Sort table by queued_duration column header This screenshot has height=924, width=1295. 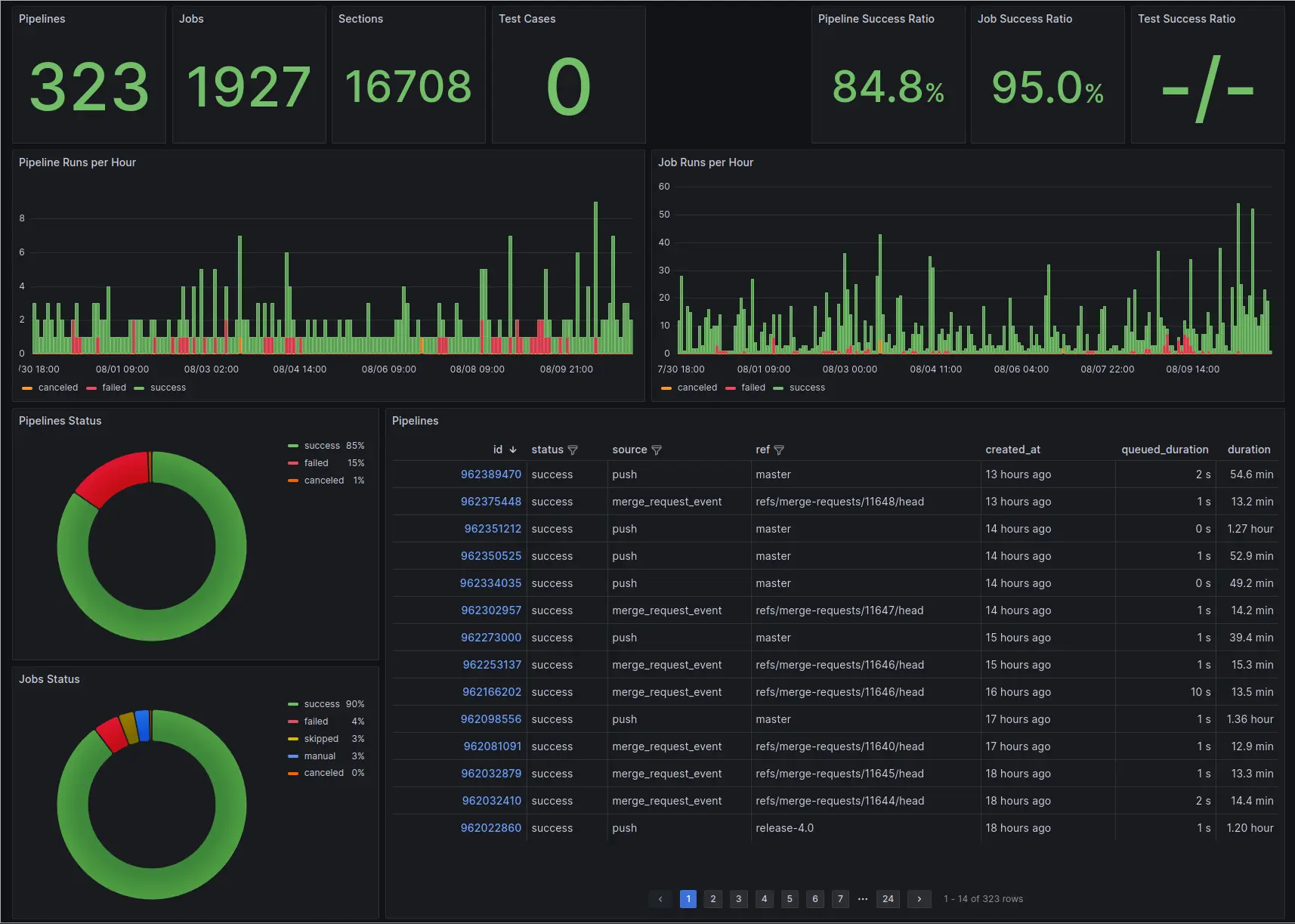(1165, 450)
